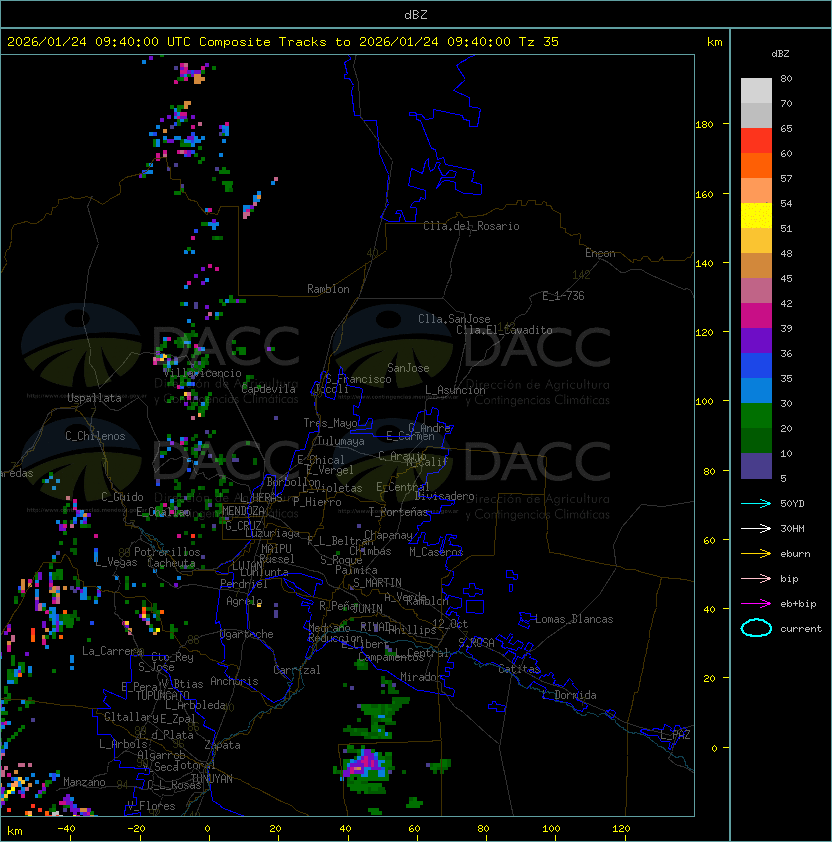Click the 50YD cyan arrow legend icon

(756, 503)
